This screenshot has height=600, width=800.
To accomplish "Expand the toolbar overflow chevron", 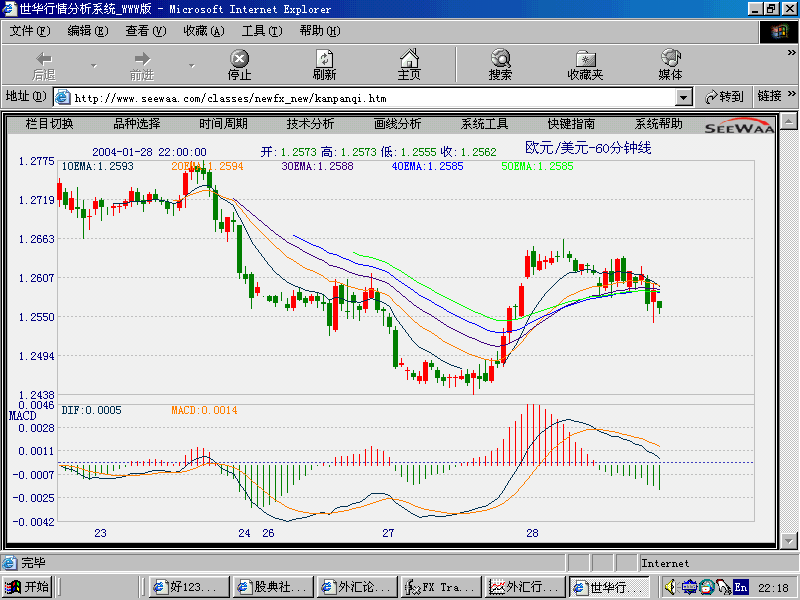I will coord(791,53).
